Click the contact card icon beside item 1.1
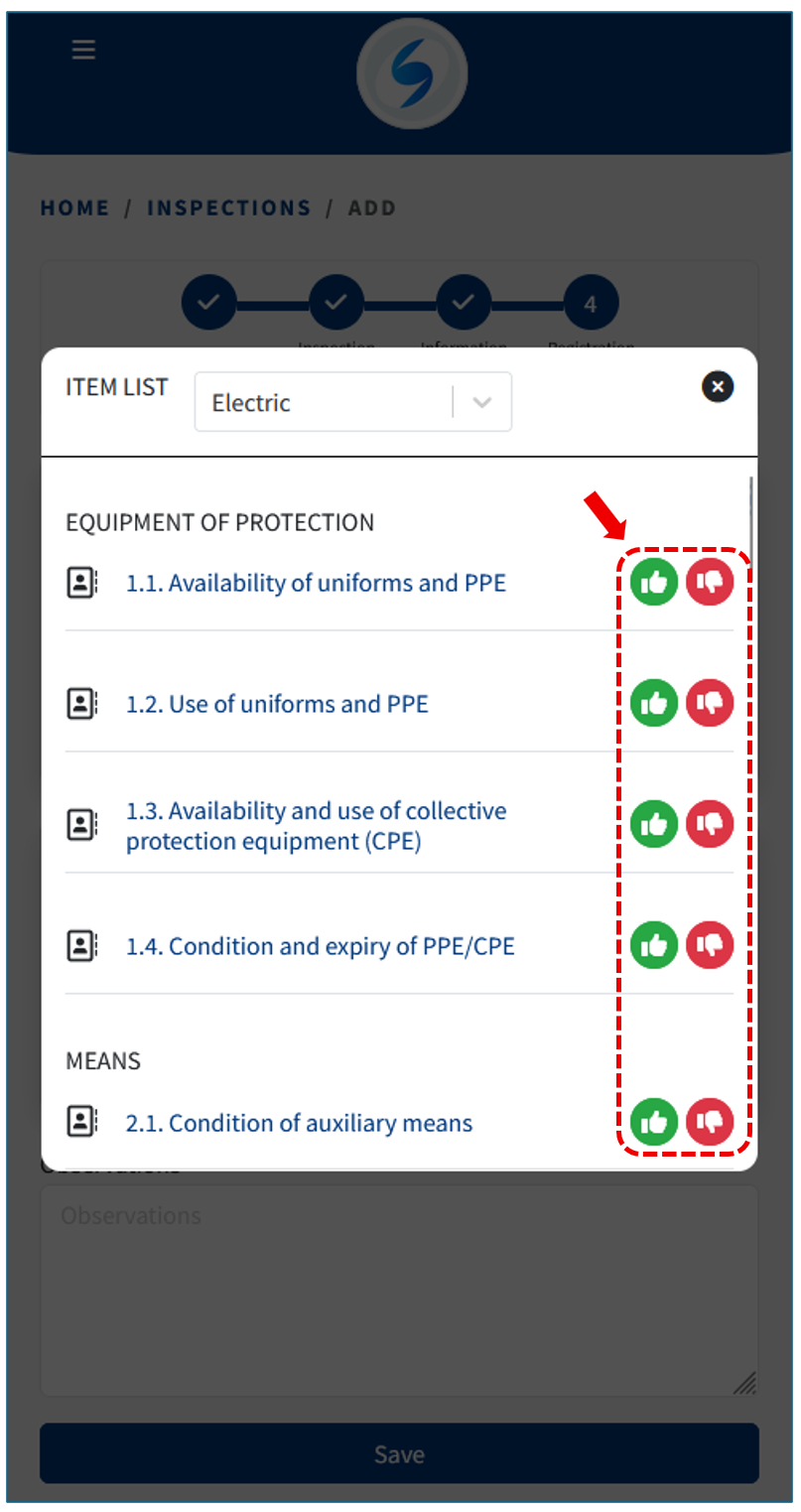 coord(81,583)
